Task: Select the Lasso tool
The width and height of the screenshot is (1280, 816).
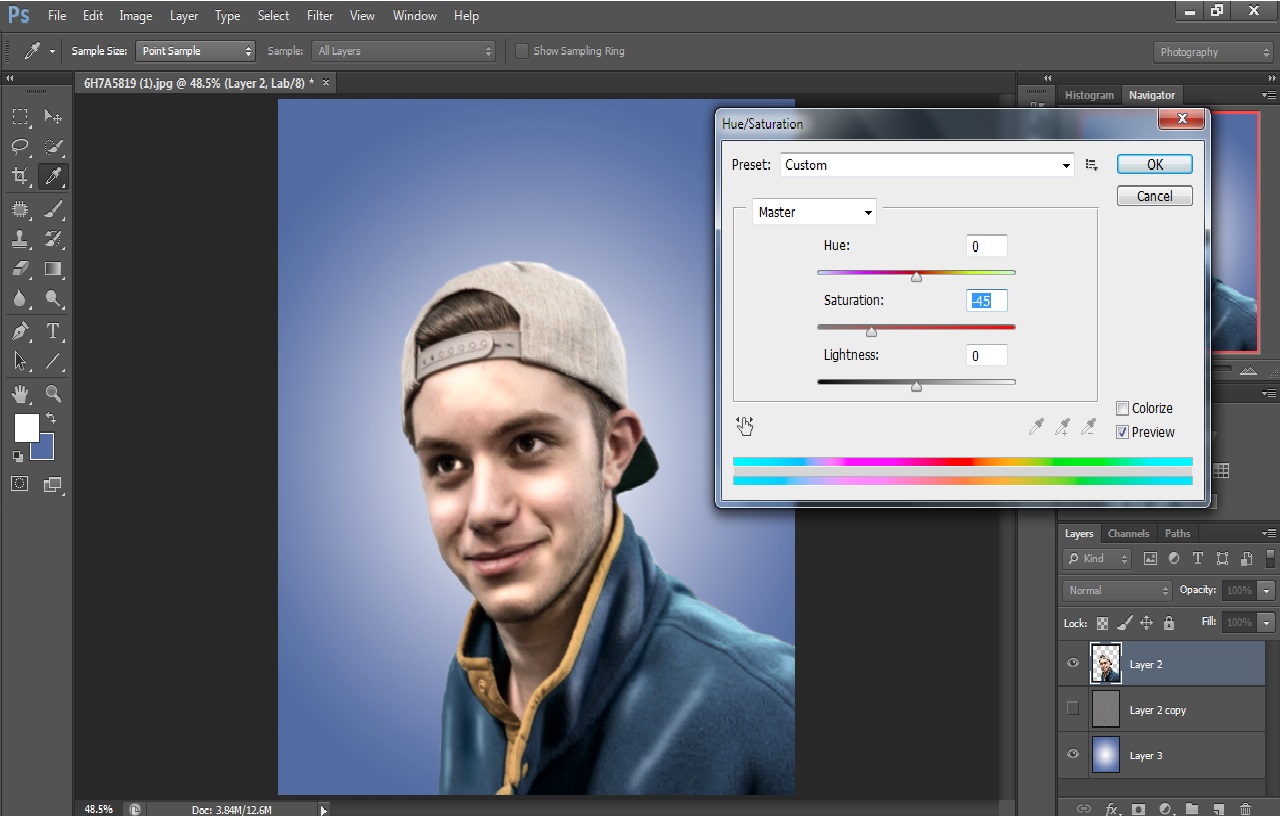Action: 20,147
